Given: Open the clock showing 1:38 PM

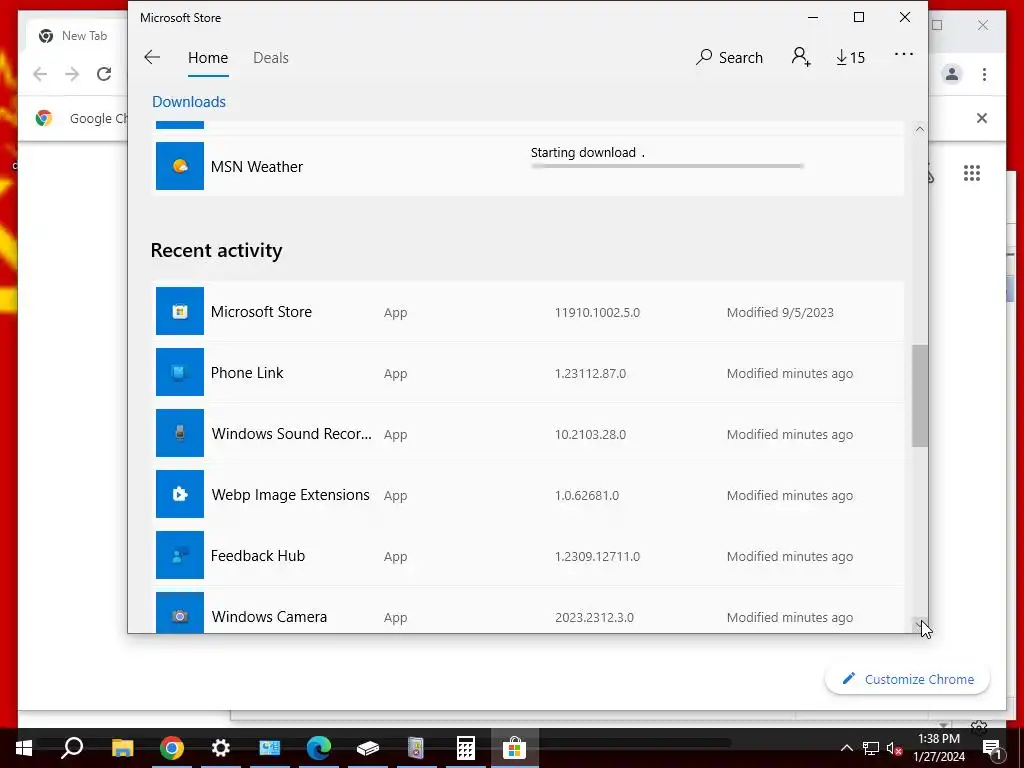Looking at the screenshot, I should (x=939, y=748).
